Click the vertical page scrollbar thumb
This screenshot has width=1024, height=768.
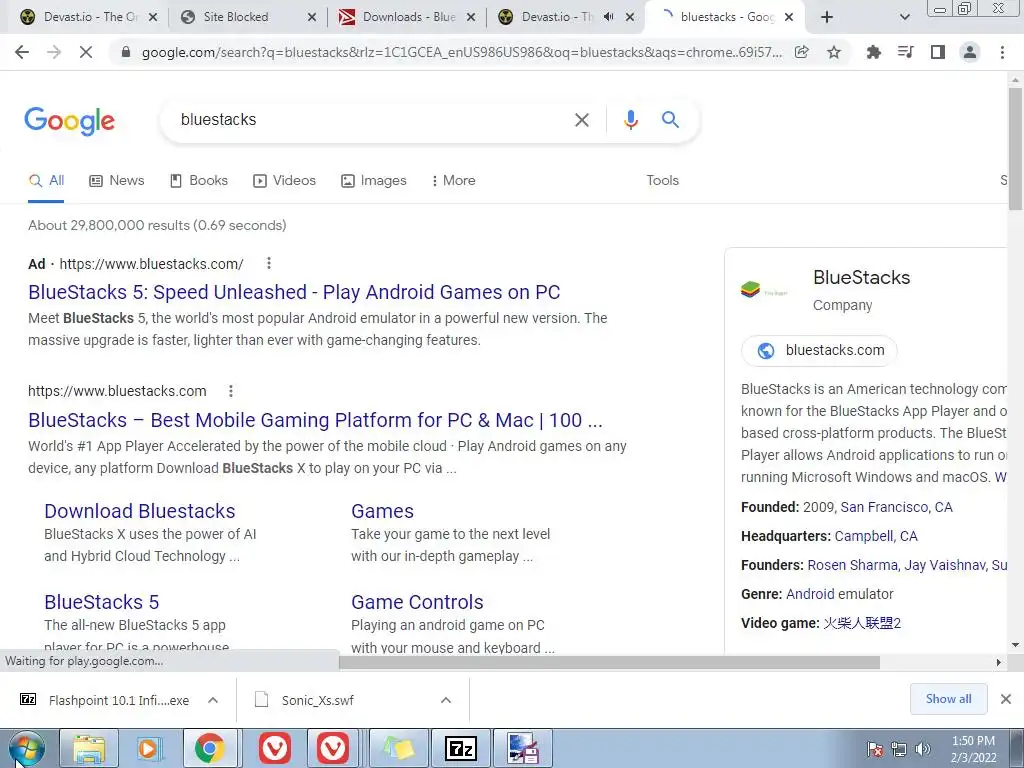coord(1015,147)
